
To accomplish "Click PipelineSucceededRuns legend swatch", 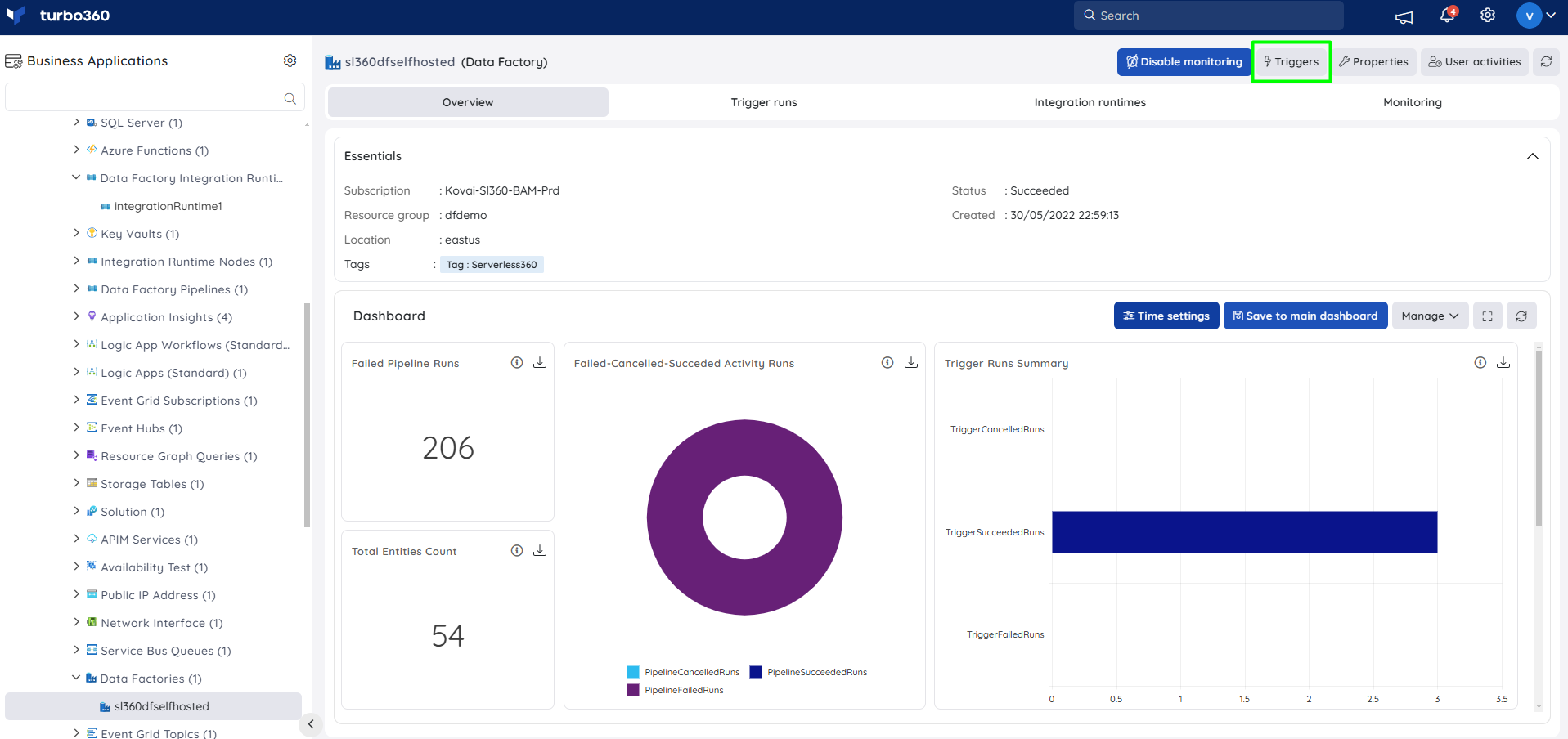I will point(756,672).
